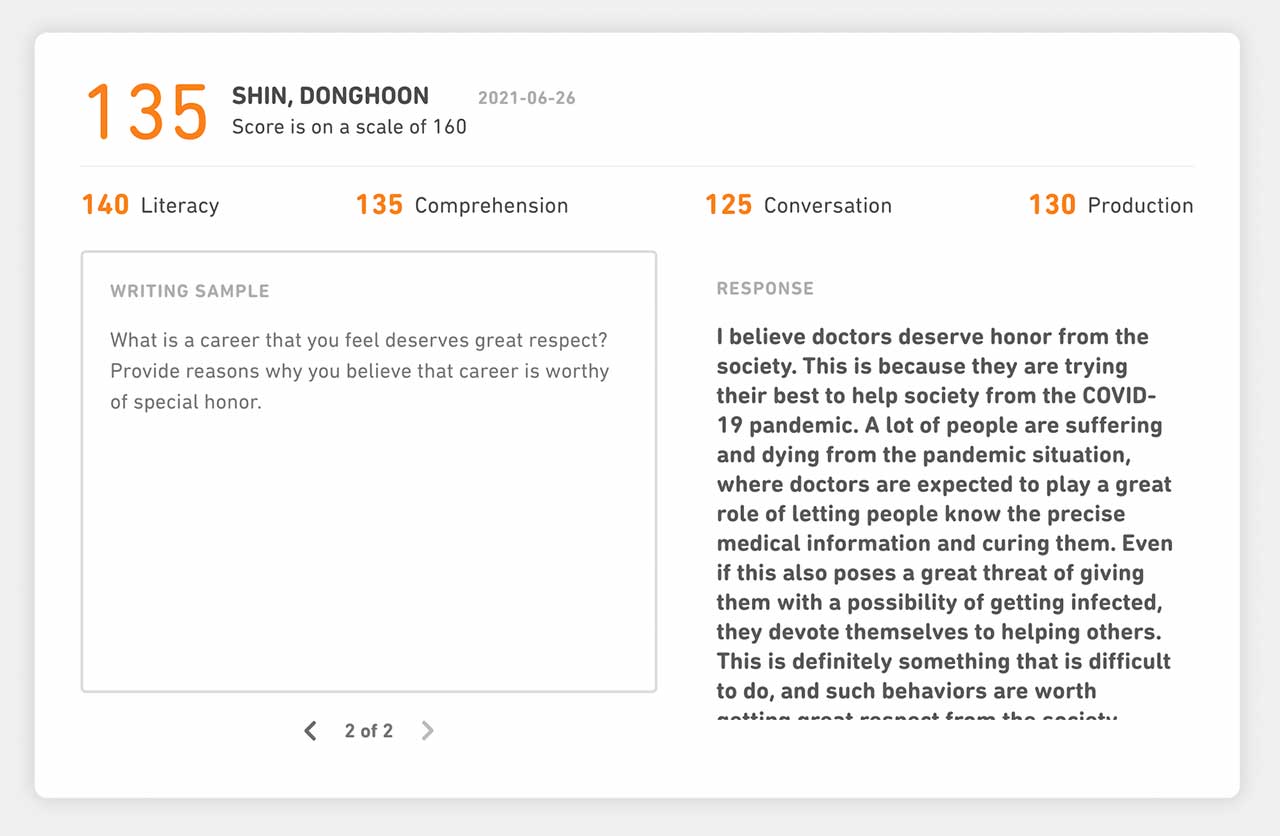Click the career respect prompt question text
The image size is (1280, 836).
359,371
